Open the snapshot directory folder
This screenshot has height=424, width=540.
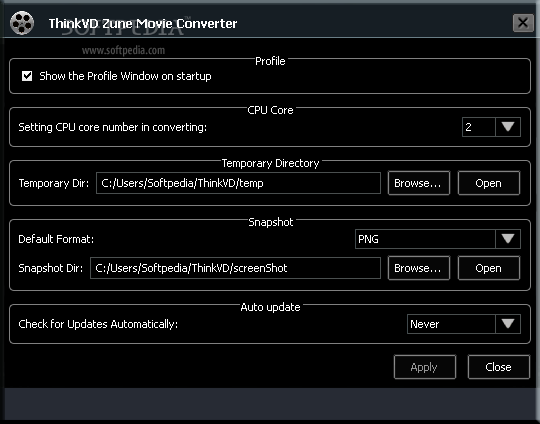tap(488, 268)
